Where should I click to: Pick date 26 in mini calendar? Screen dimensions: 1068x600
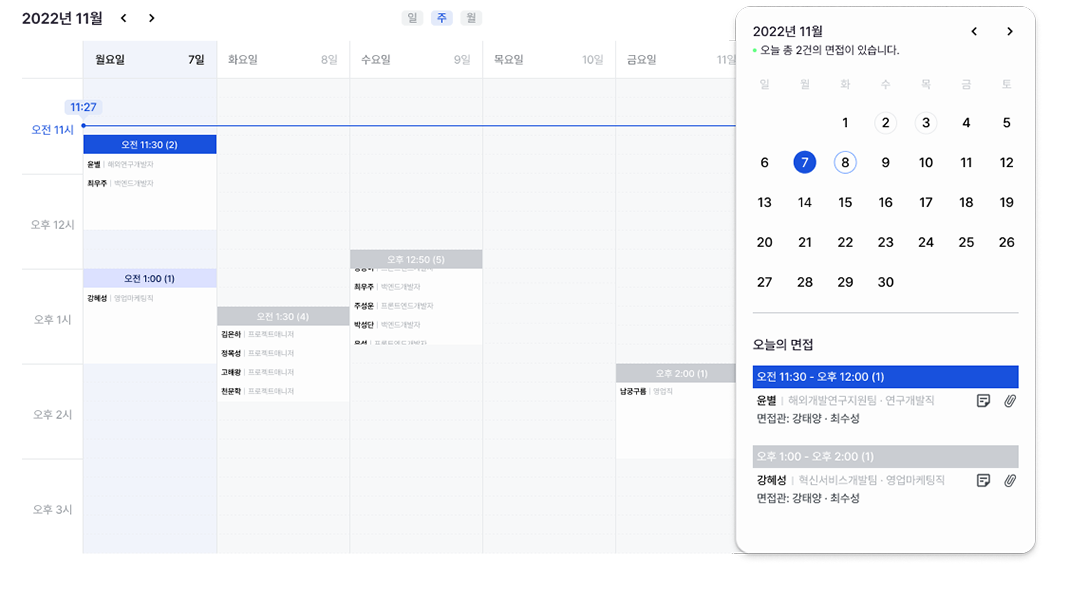click(1006, 242)
